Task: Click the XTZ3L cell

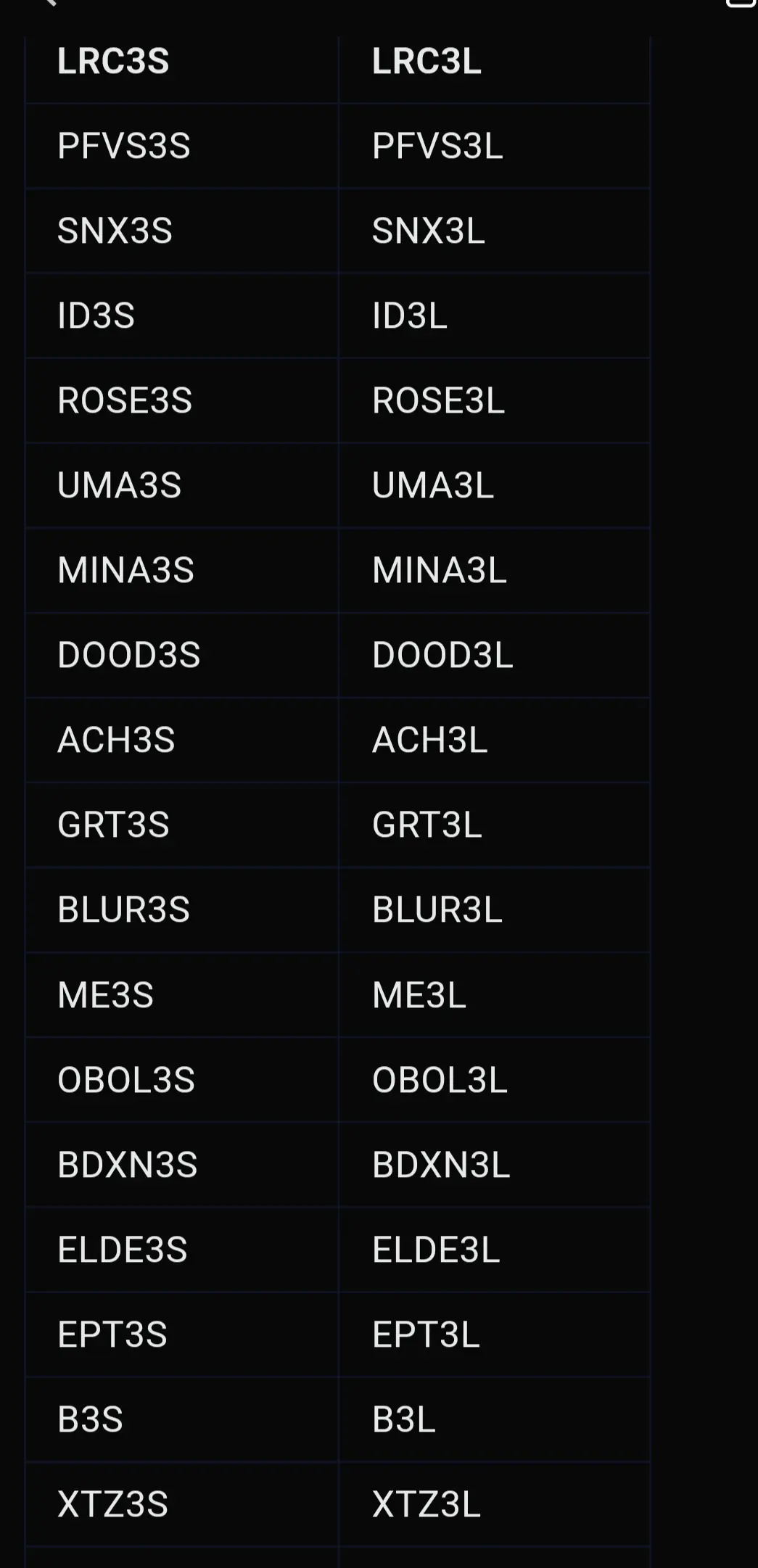Action: point(494,1504)
